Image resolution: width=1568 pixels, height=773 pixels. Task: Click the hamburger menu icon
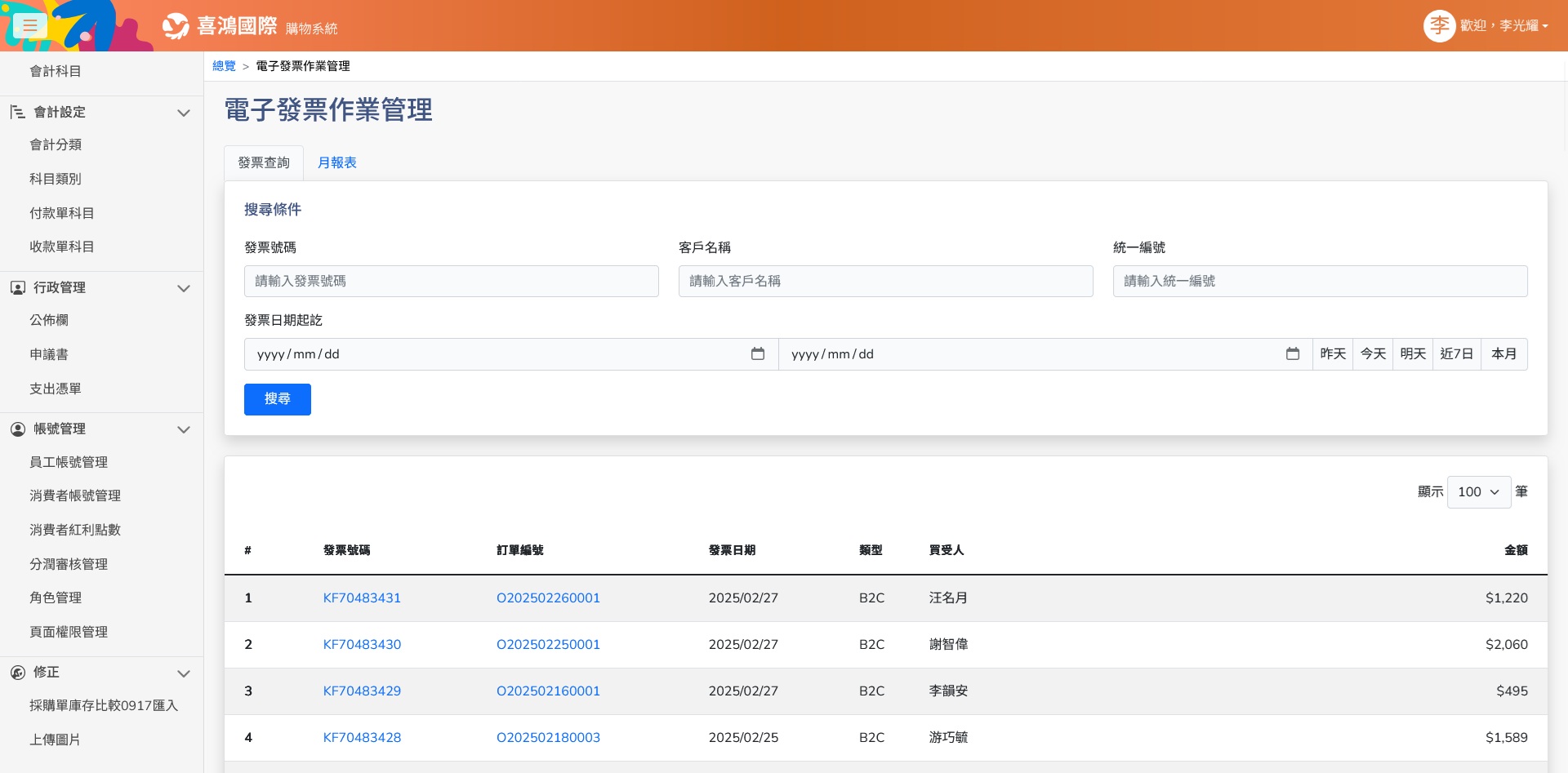[x=30, y=25]
